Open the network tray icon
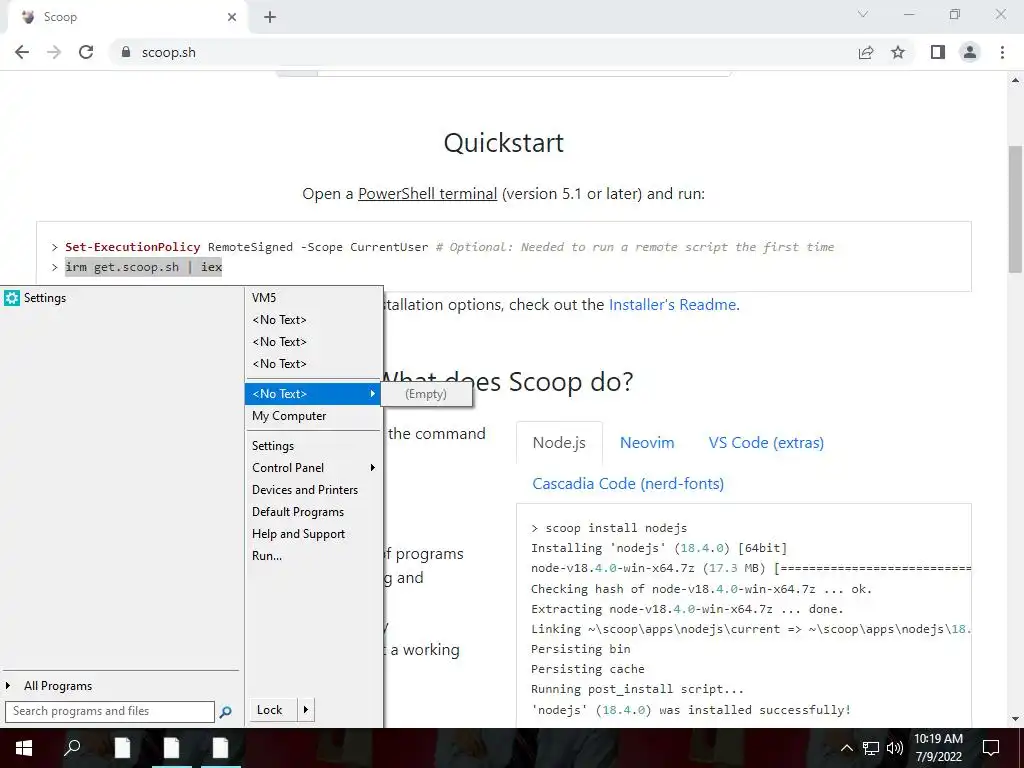1024x768 pixels. click(871, 748)
